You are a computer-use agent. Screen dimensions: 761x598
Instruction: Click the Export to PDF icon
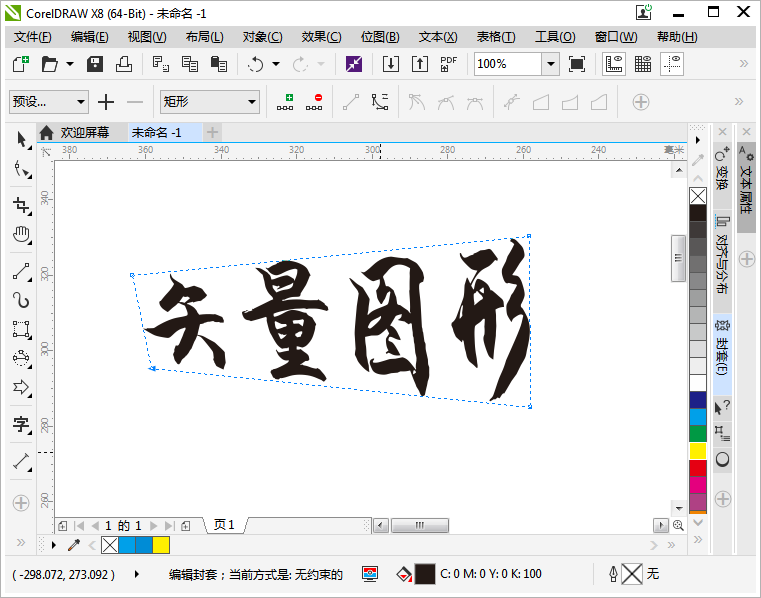[448, 64]
